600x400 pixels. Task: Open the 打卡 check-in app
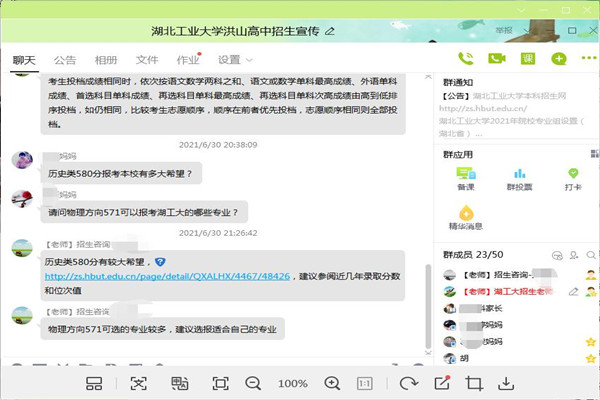(573, 179)
